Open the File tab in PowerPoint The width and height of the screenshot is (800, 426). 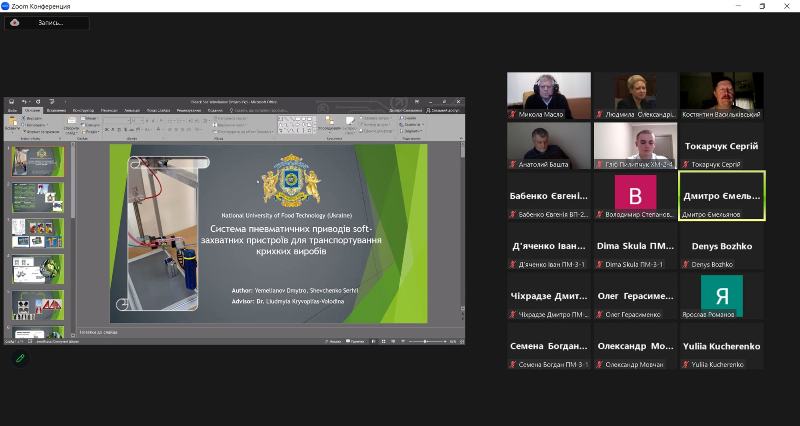coord(12,110)
